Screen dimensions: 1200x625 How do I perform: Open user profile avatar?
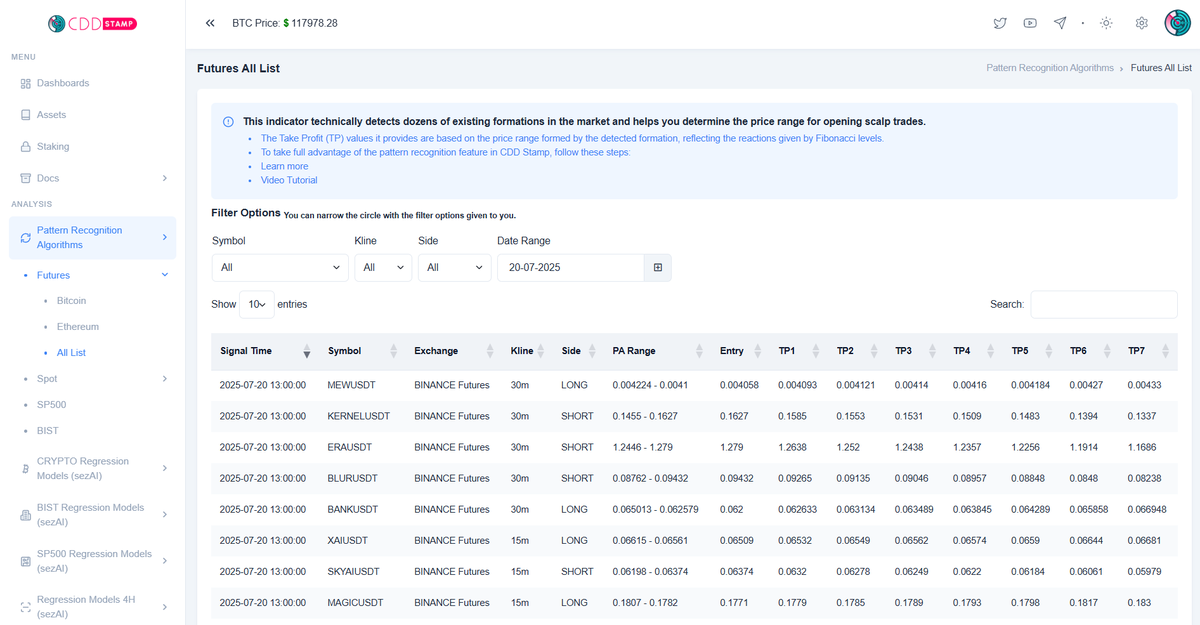pos(1177,23)
